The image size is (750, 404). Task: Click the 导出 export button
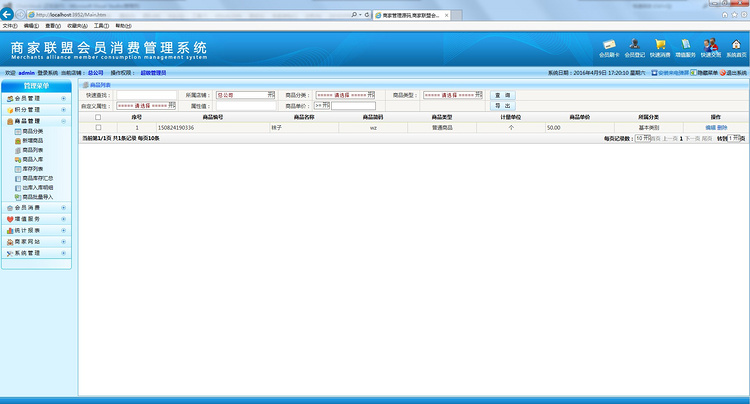coord(503,106)
